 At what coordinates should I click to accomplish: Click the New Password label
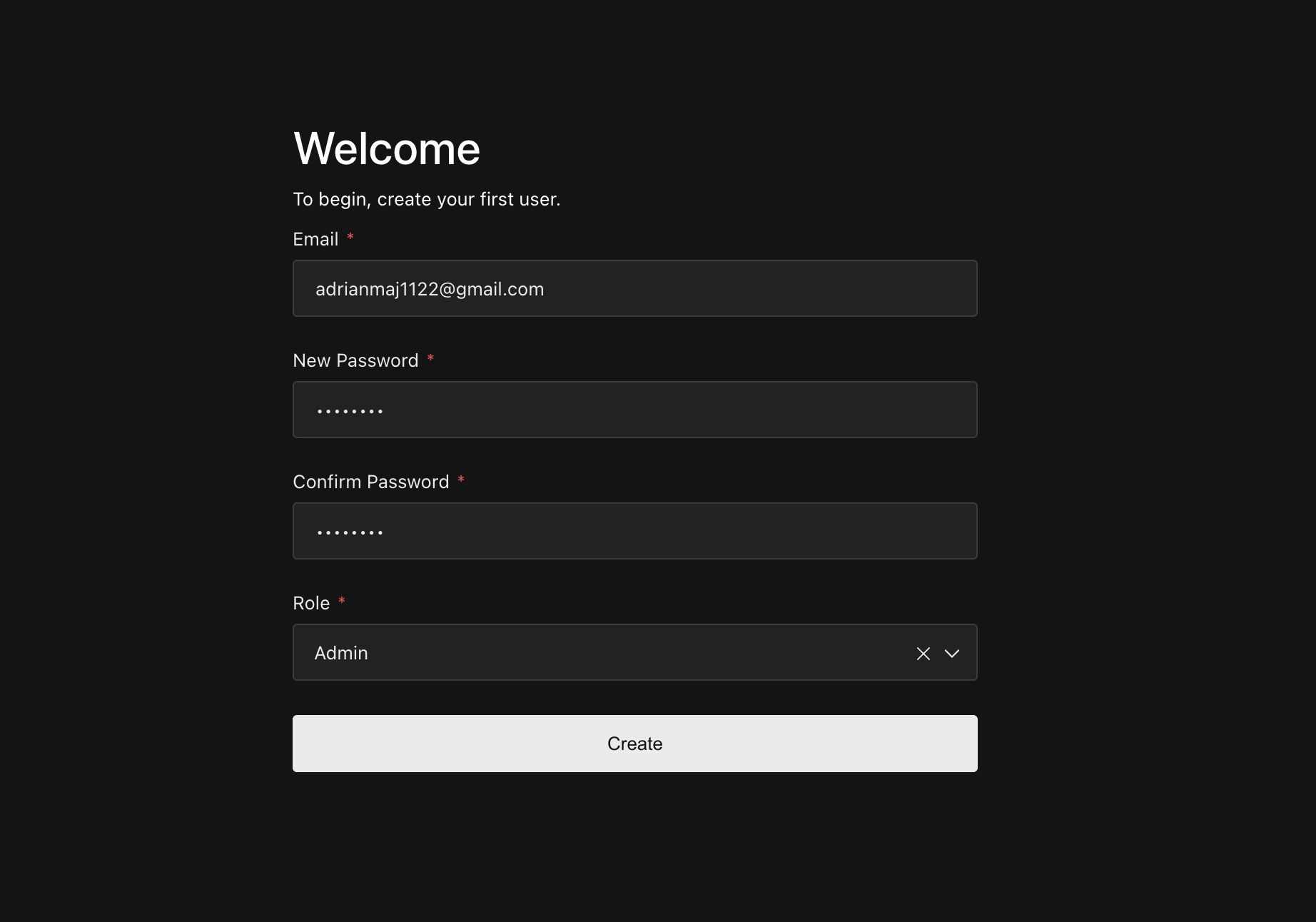tap(355, 360)
